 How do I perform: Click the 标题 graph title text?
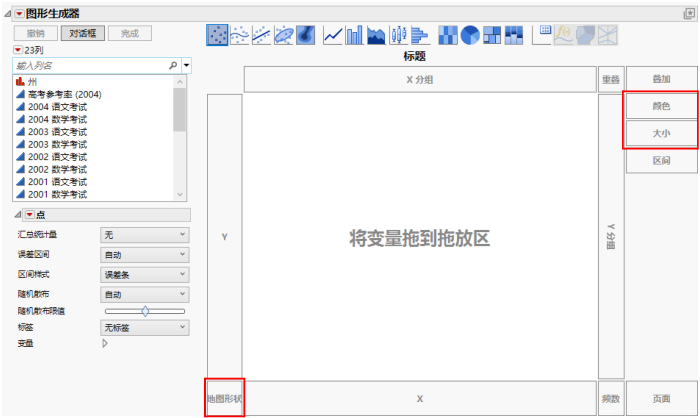coord(414,56)
